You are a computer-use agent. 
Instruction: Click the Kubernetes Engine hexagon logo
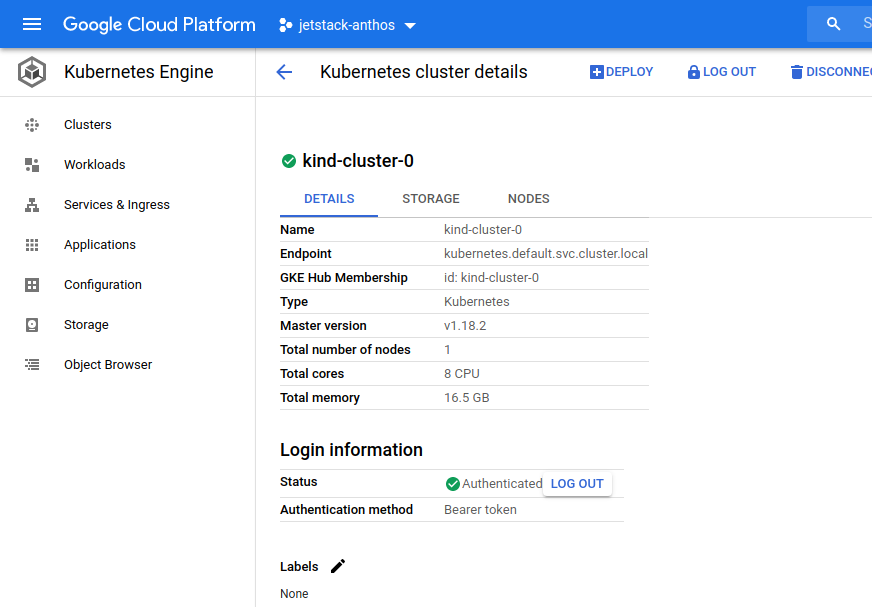(x=32, y=72)
